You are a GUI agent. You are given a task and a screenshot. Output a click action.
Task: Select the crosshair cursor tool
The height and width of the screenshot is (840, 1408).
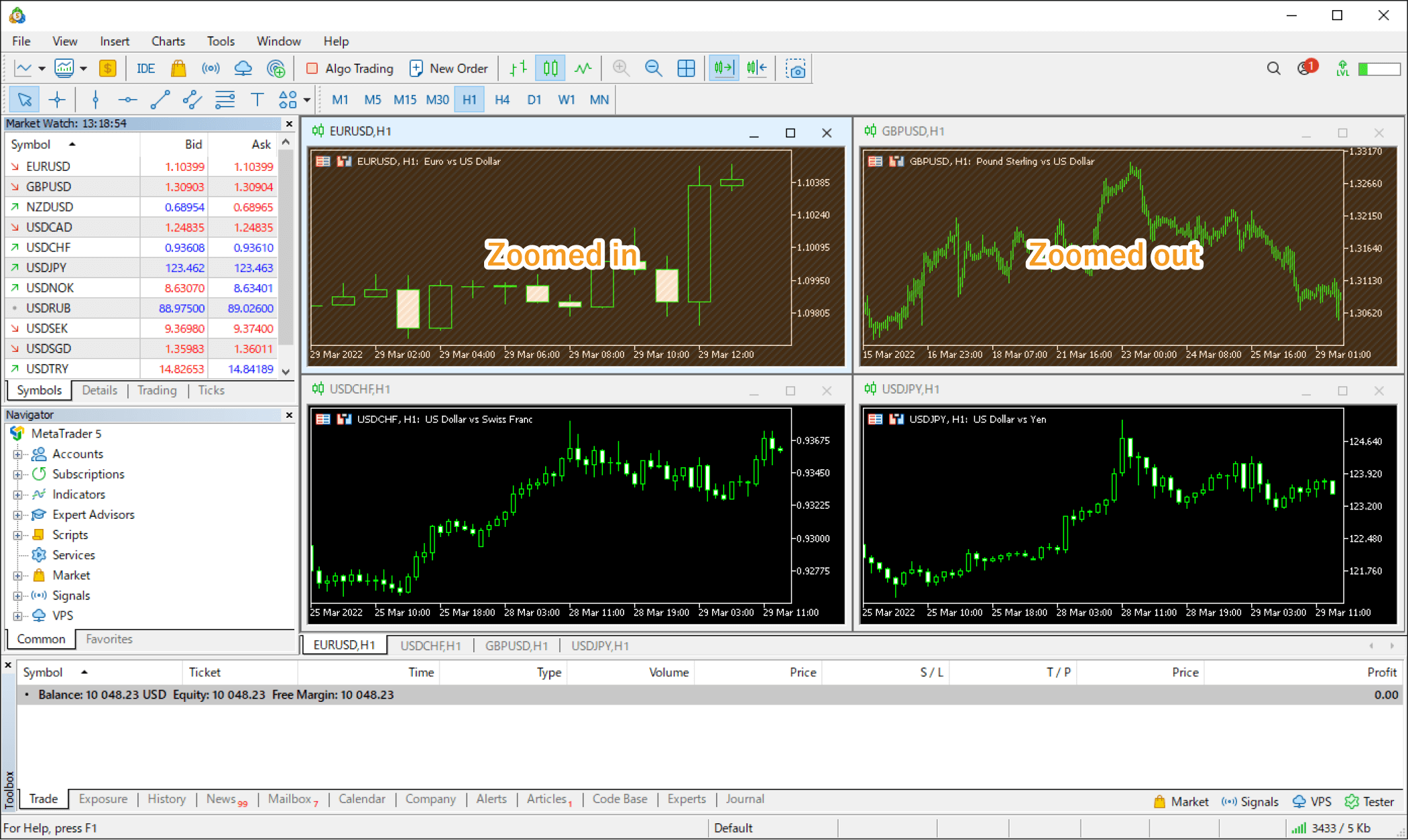tap(58, 99)
